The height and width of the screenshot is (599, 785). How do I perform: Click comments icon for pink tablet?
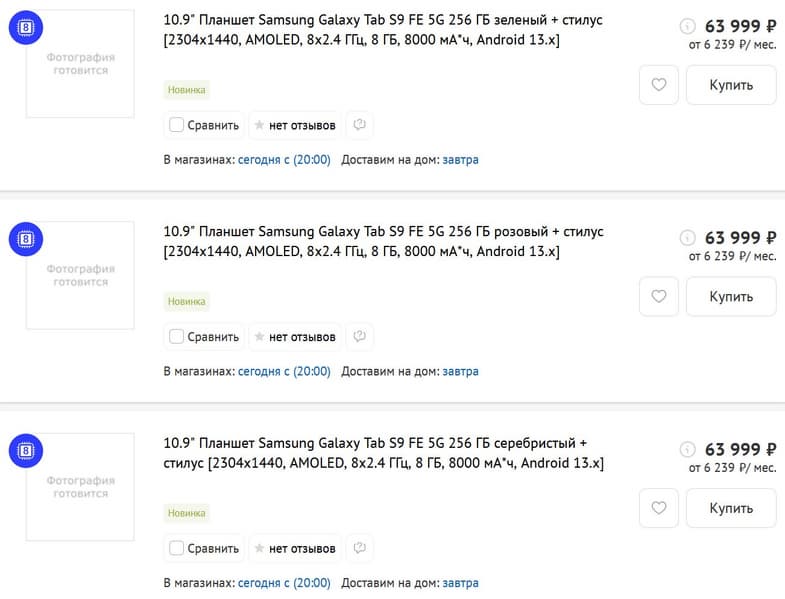[x=359, y=336]
